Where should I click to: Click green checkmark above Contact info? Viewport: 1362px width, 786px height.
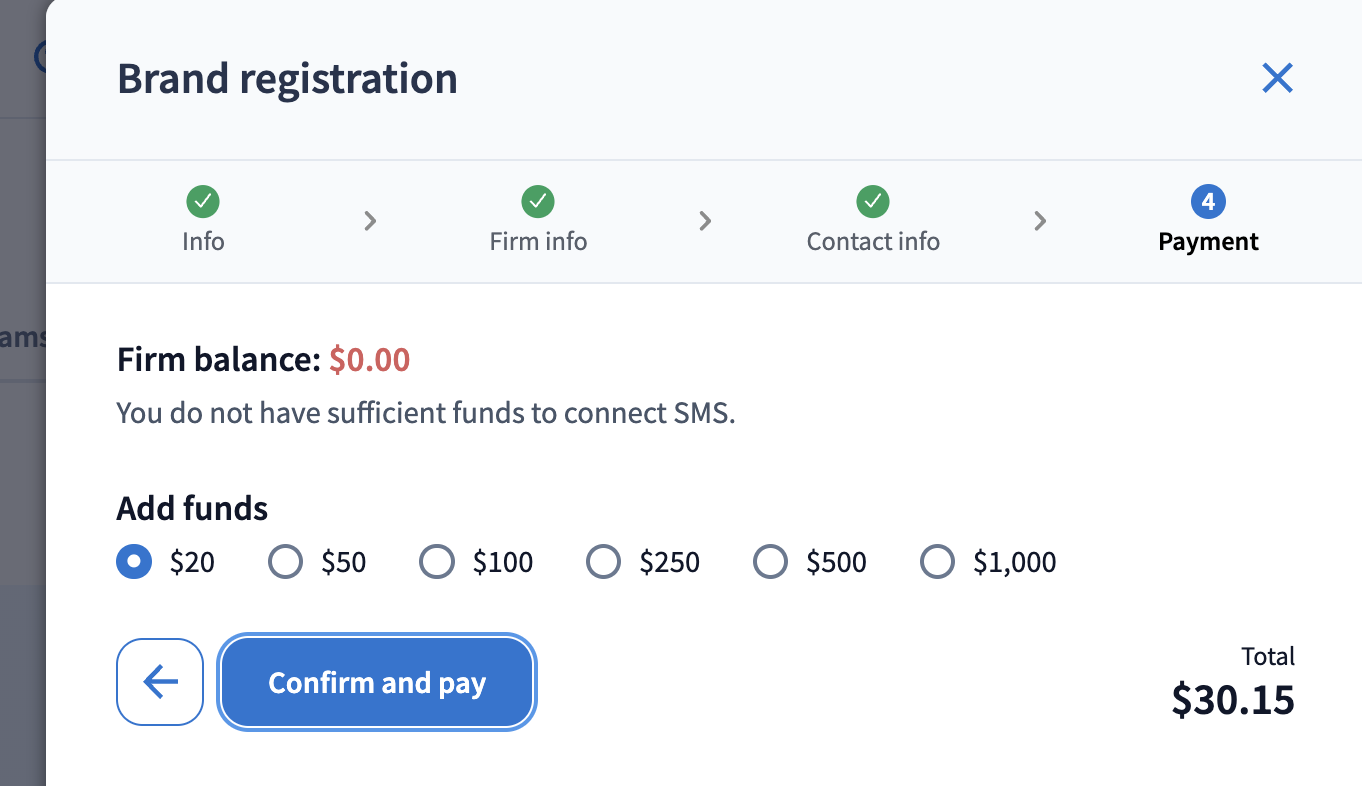pos(873,202)
